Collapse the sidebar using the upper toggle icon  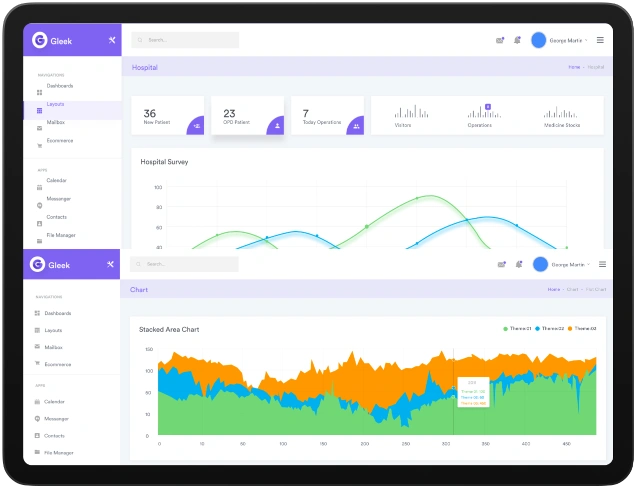pos(111,40)
